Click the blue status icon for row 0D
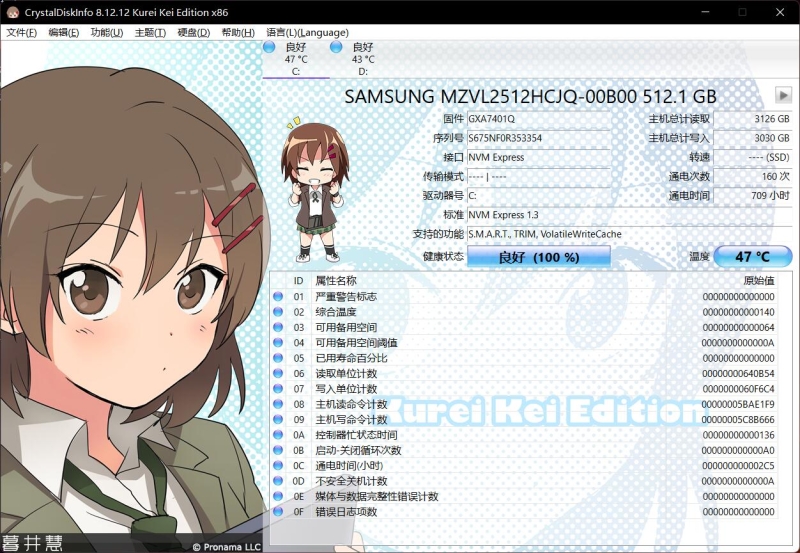800x553 pixels. tap(278, 481)
